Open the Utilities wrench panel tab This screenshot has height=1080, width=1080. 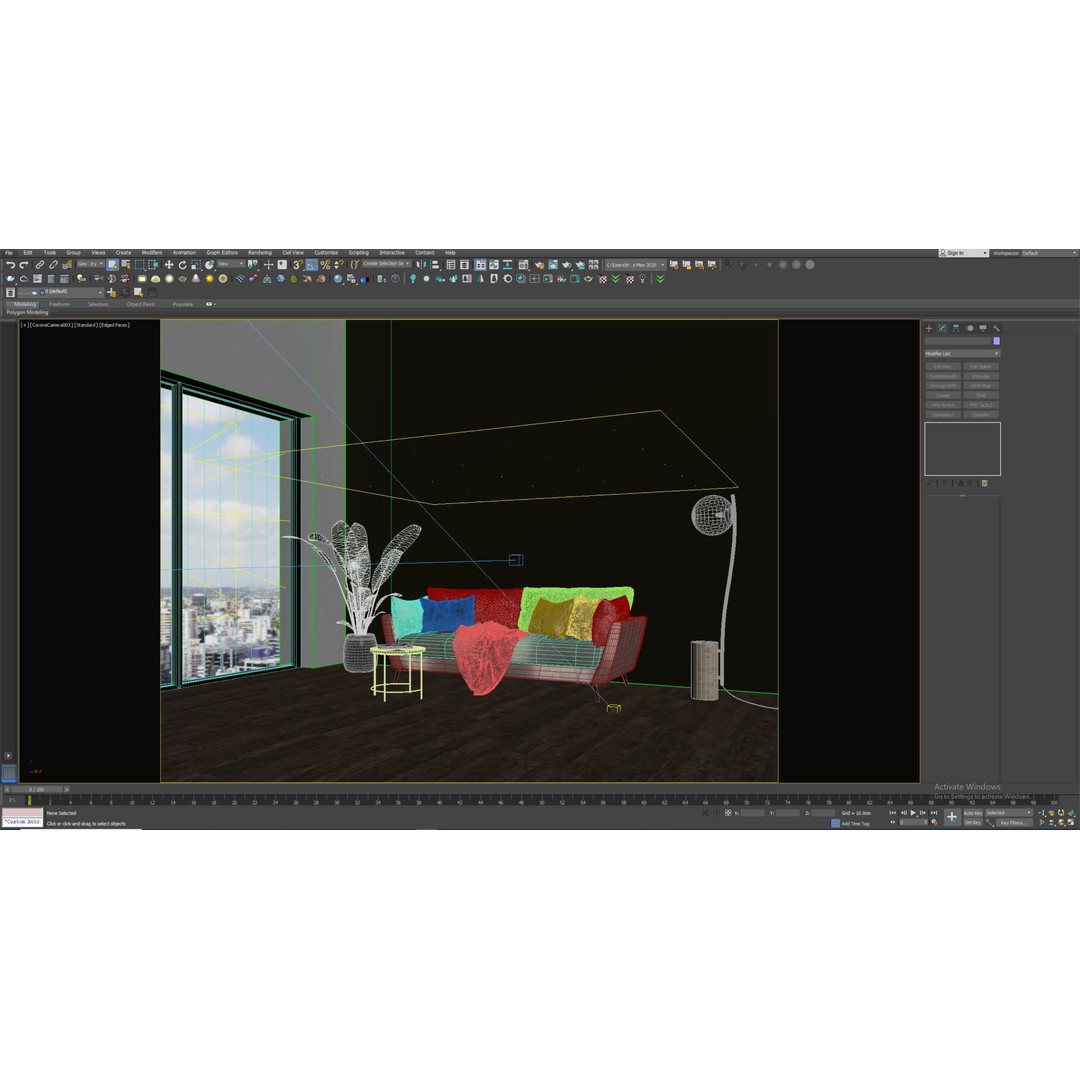pos(996,328)
